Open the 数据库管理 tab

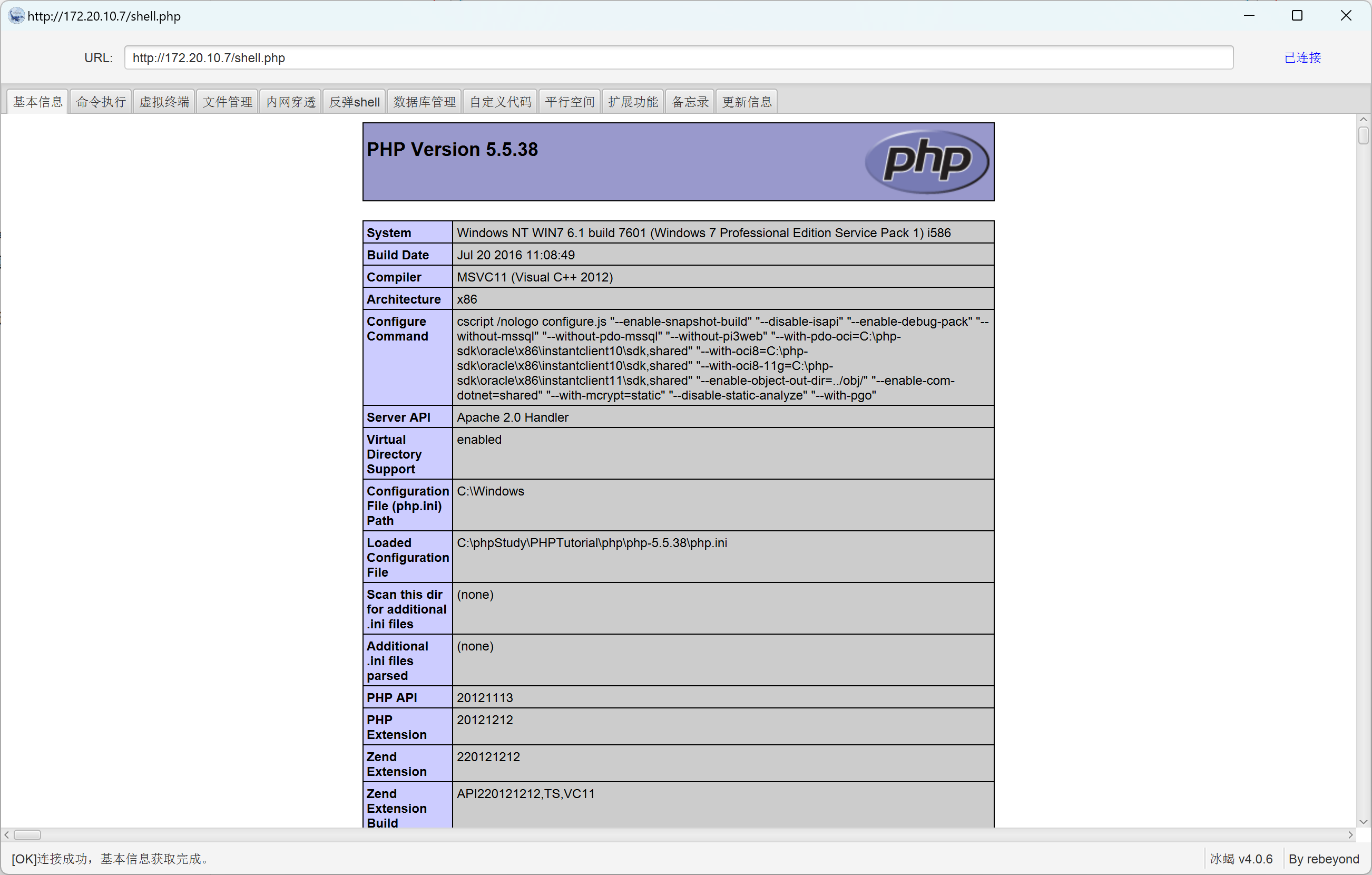click(x=425, y=102)
